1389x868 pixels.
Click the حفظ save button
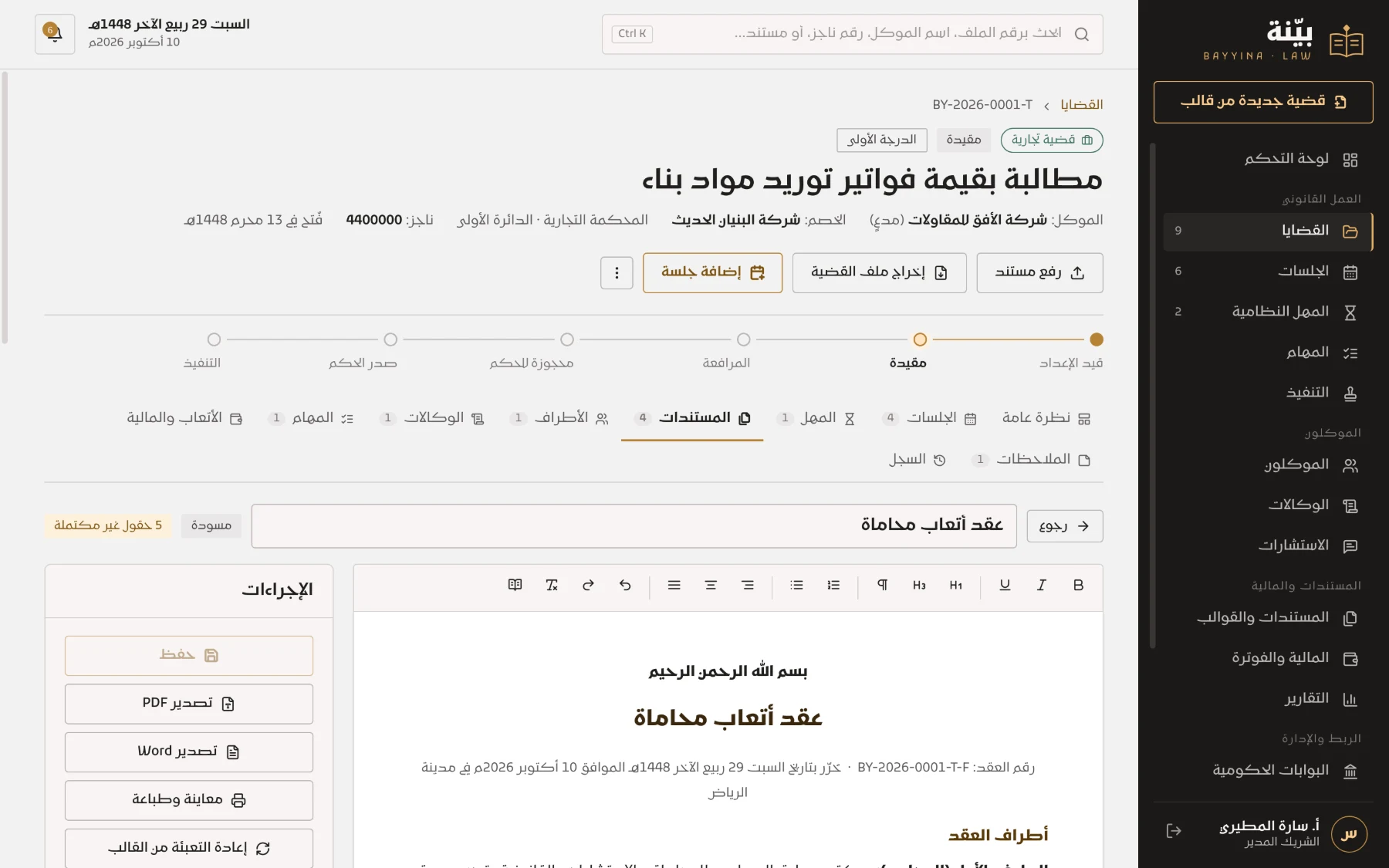[189, 656]
